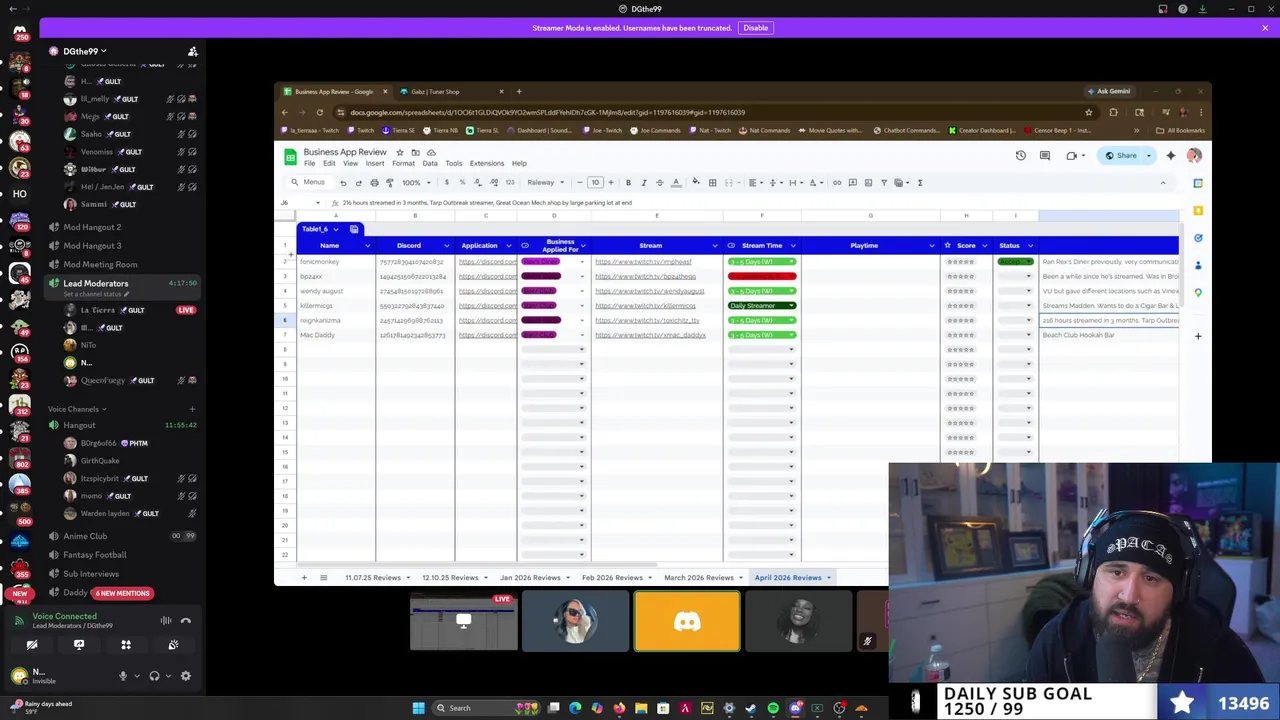Open the Creator Dashboard bookmark
The width and height of the screenshot is (1280, 720).
coord(982,130)
